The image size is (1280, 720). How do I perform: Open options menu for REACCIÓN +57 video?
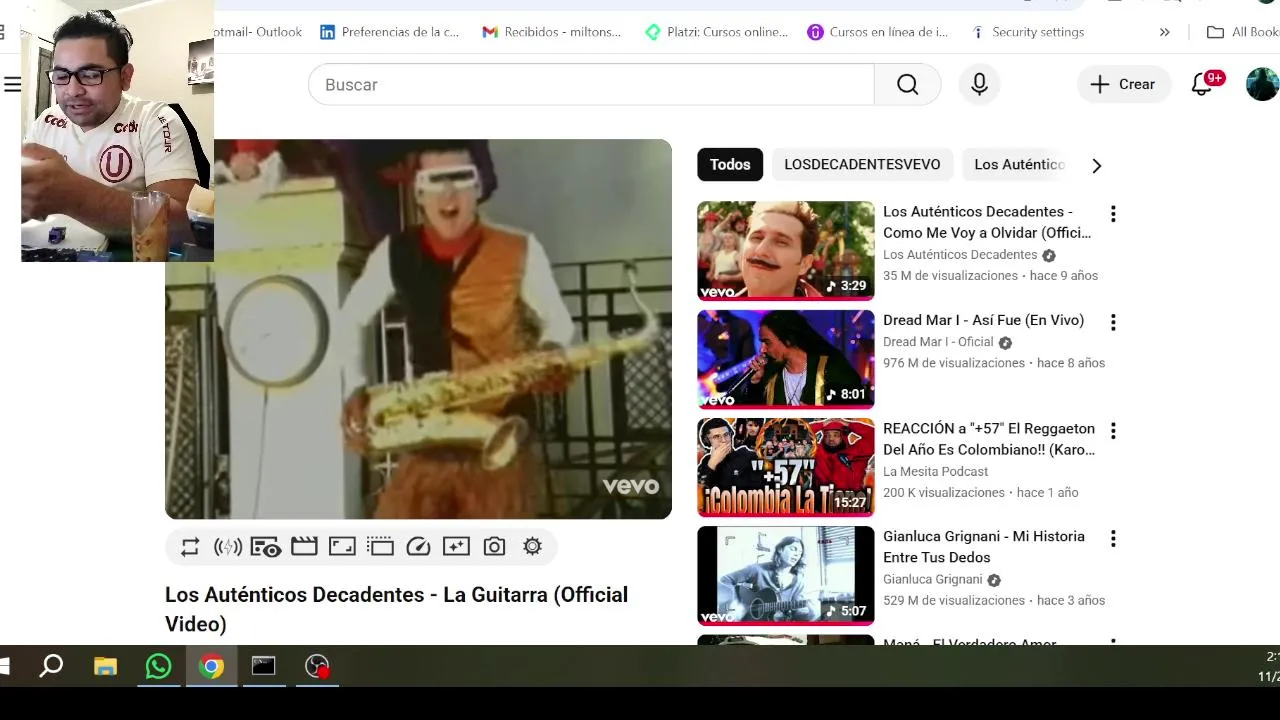[1113, 431]
